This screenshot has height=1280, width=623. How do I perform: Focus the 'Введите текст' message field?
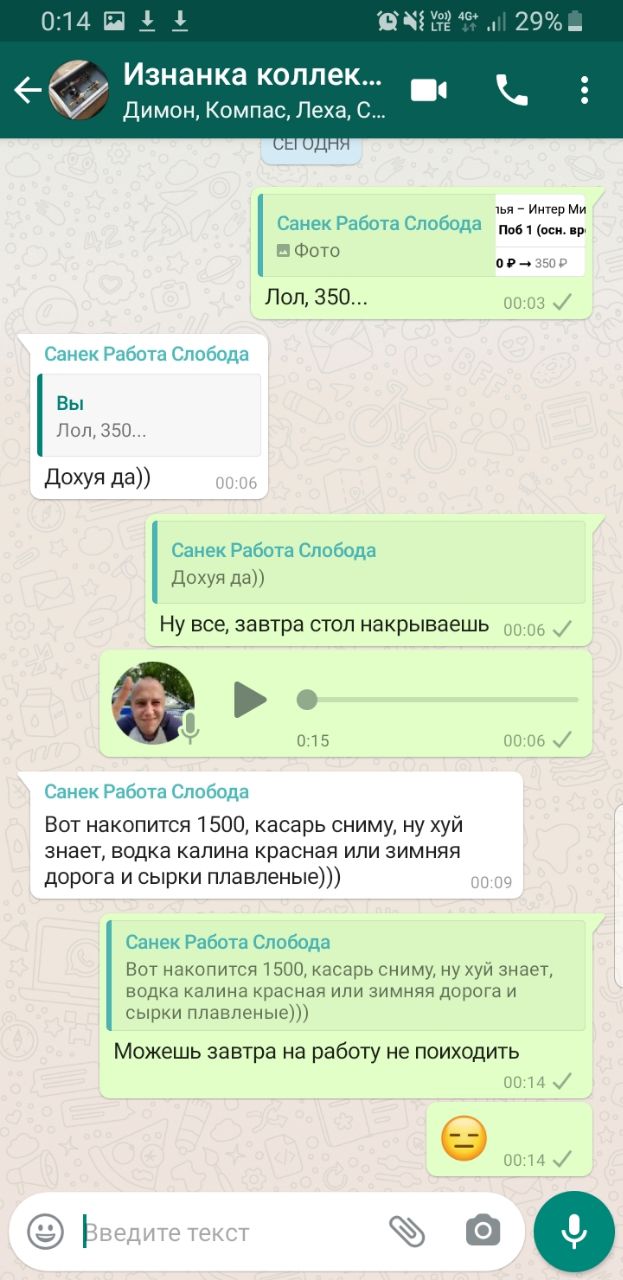pos(230,1232)
